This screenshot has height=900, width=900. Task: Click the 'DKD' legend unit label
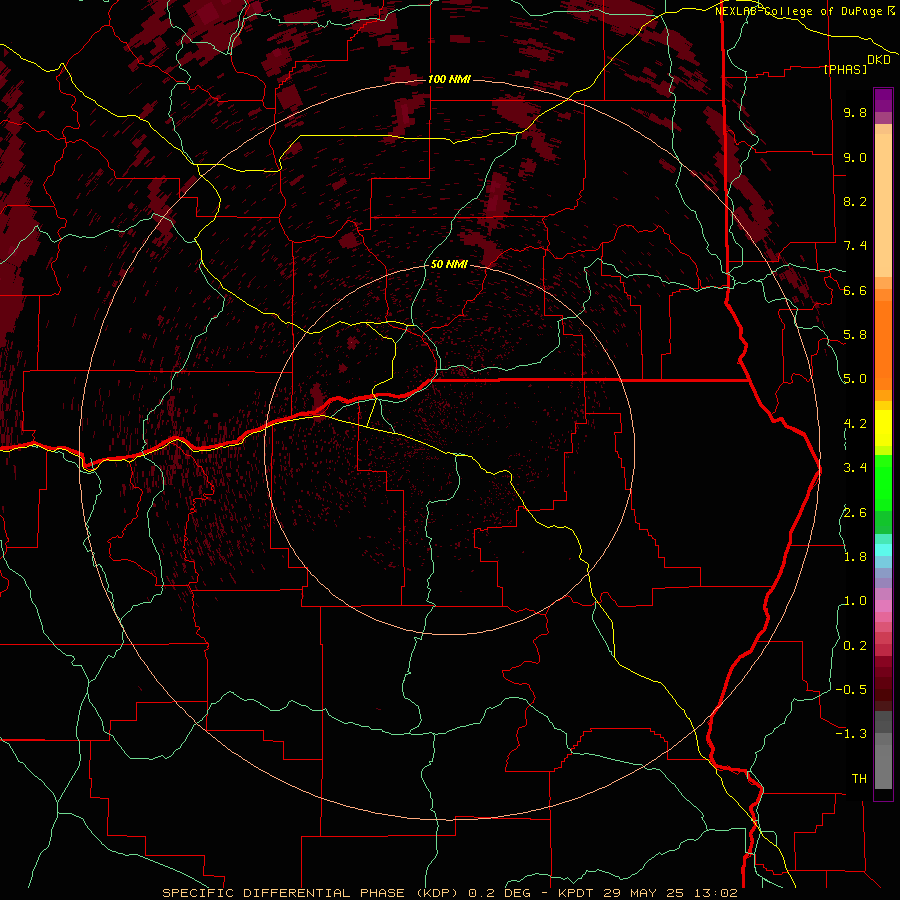[879, 60]
